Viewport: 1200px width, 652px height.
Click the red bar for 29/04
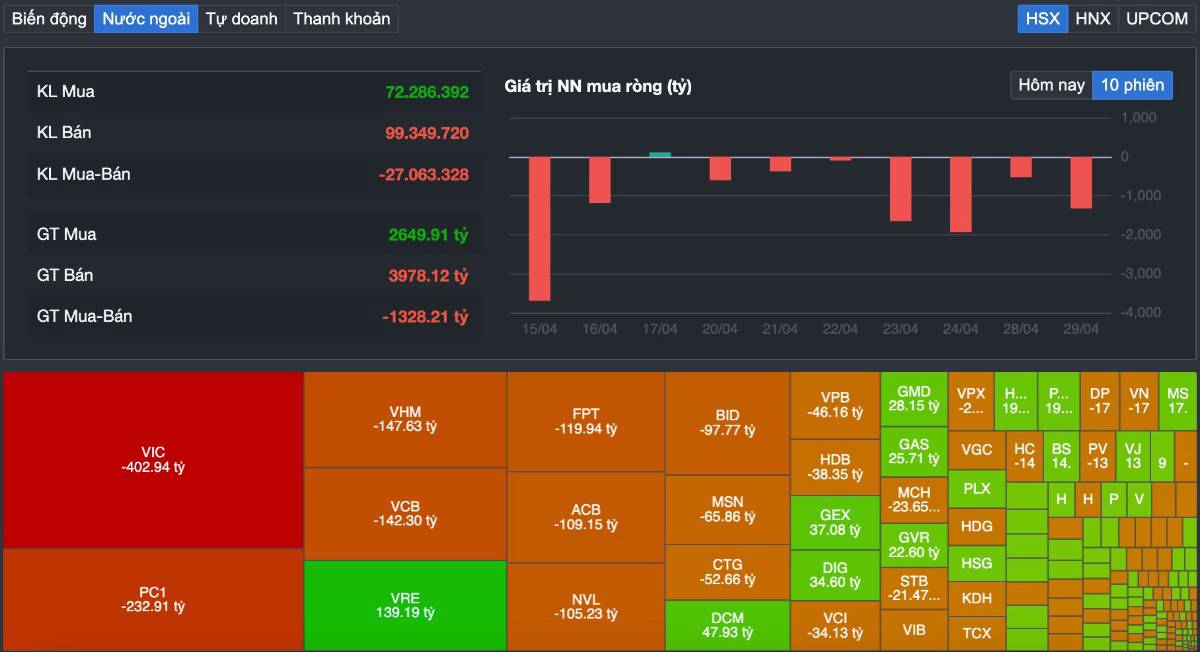[x=1081, y=183]
